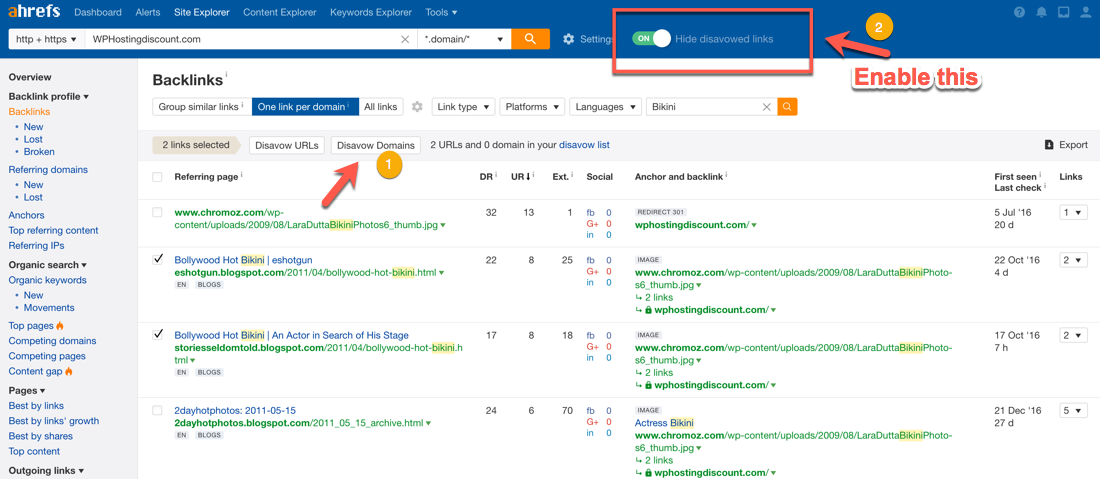
Task: Select All links option
Action: point(381,107)
